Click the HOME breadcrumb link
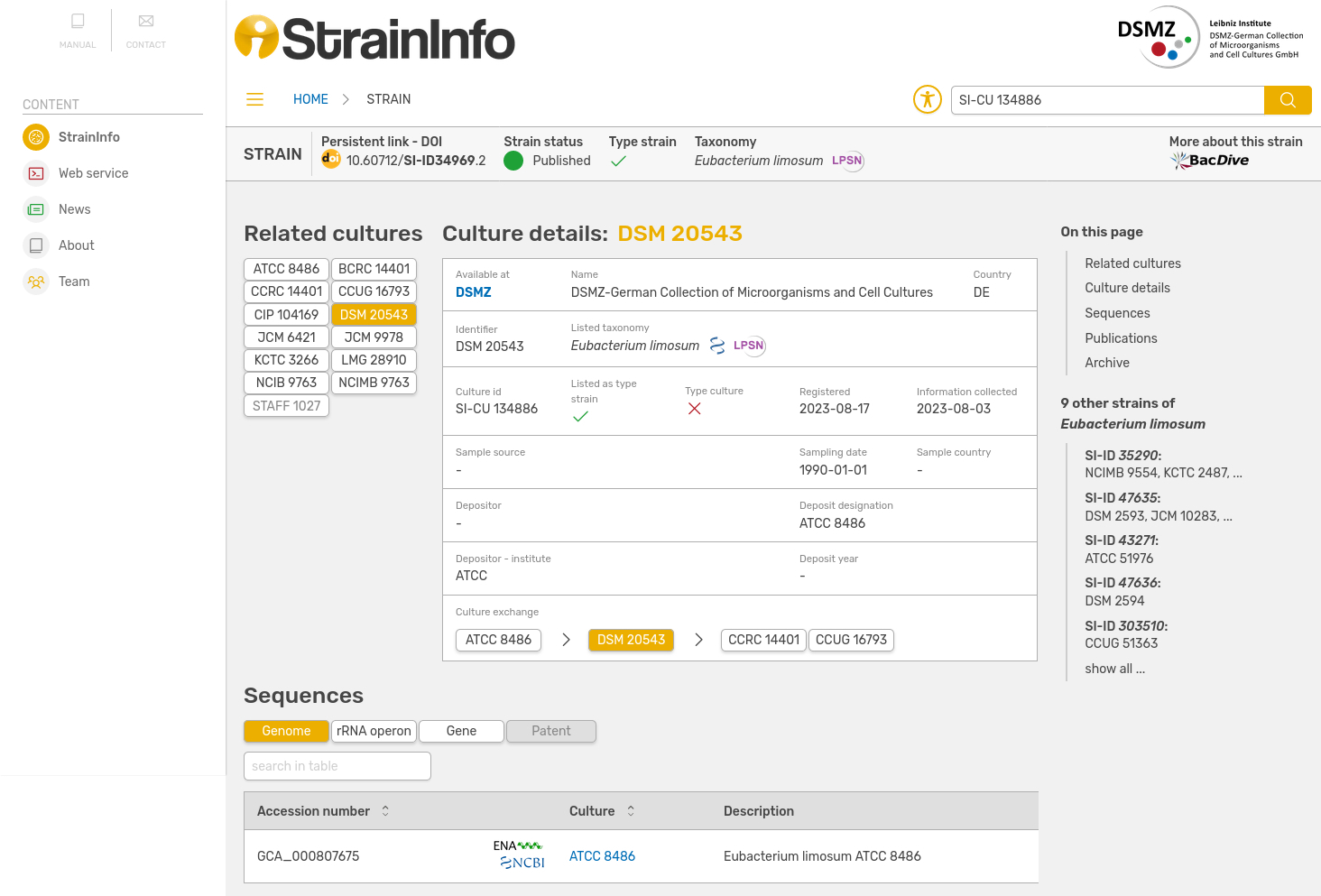This screenshot has width=1321, height=896. click(310, 99)
